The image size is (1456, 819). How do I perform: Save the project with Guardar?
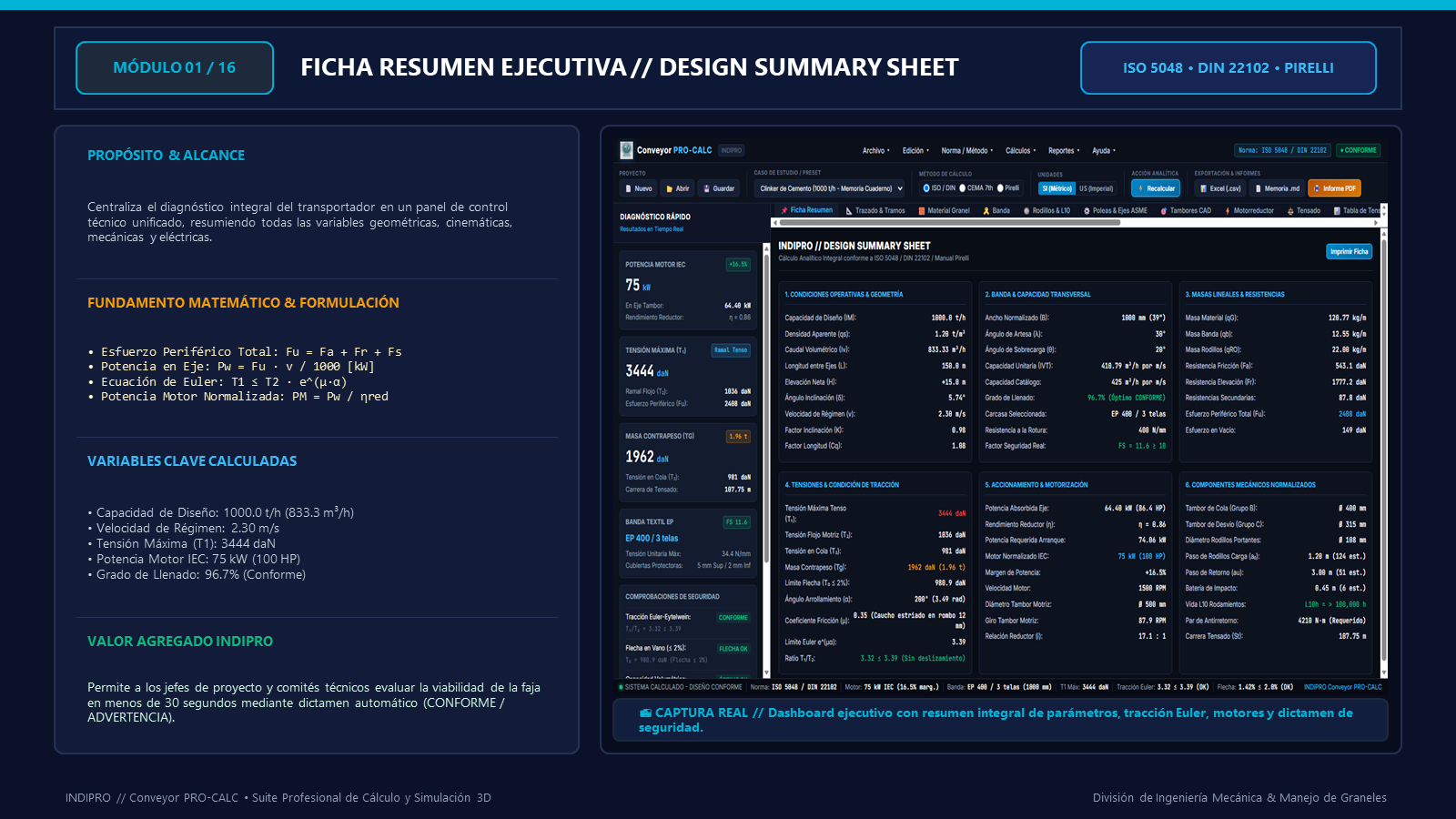click(719, 188)
